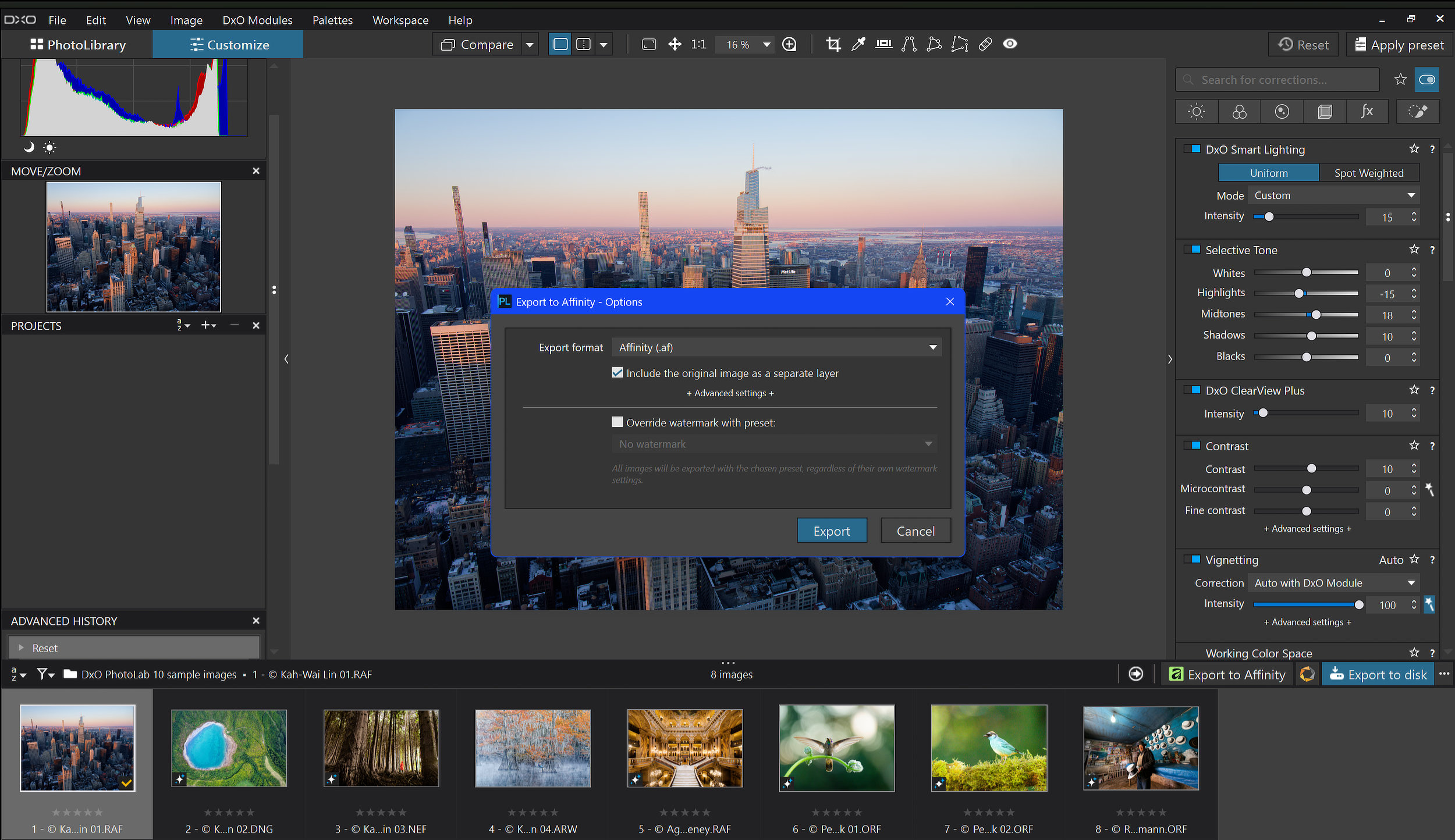Open the image filter funnel icon

pos(45,674)
